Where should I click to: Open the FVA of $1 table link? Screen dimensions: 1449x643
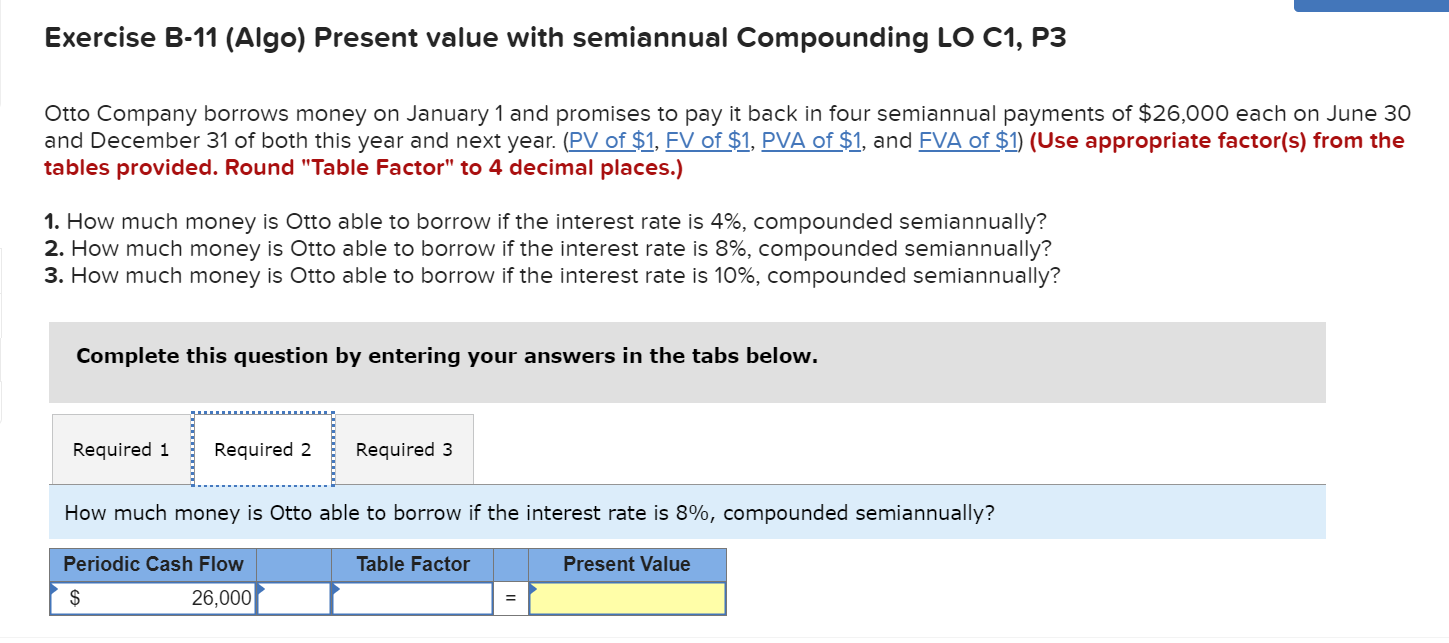pos(966,140)
